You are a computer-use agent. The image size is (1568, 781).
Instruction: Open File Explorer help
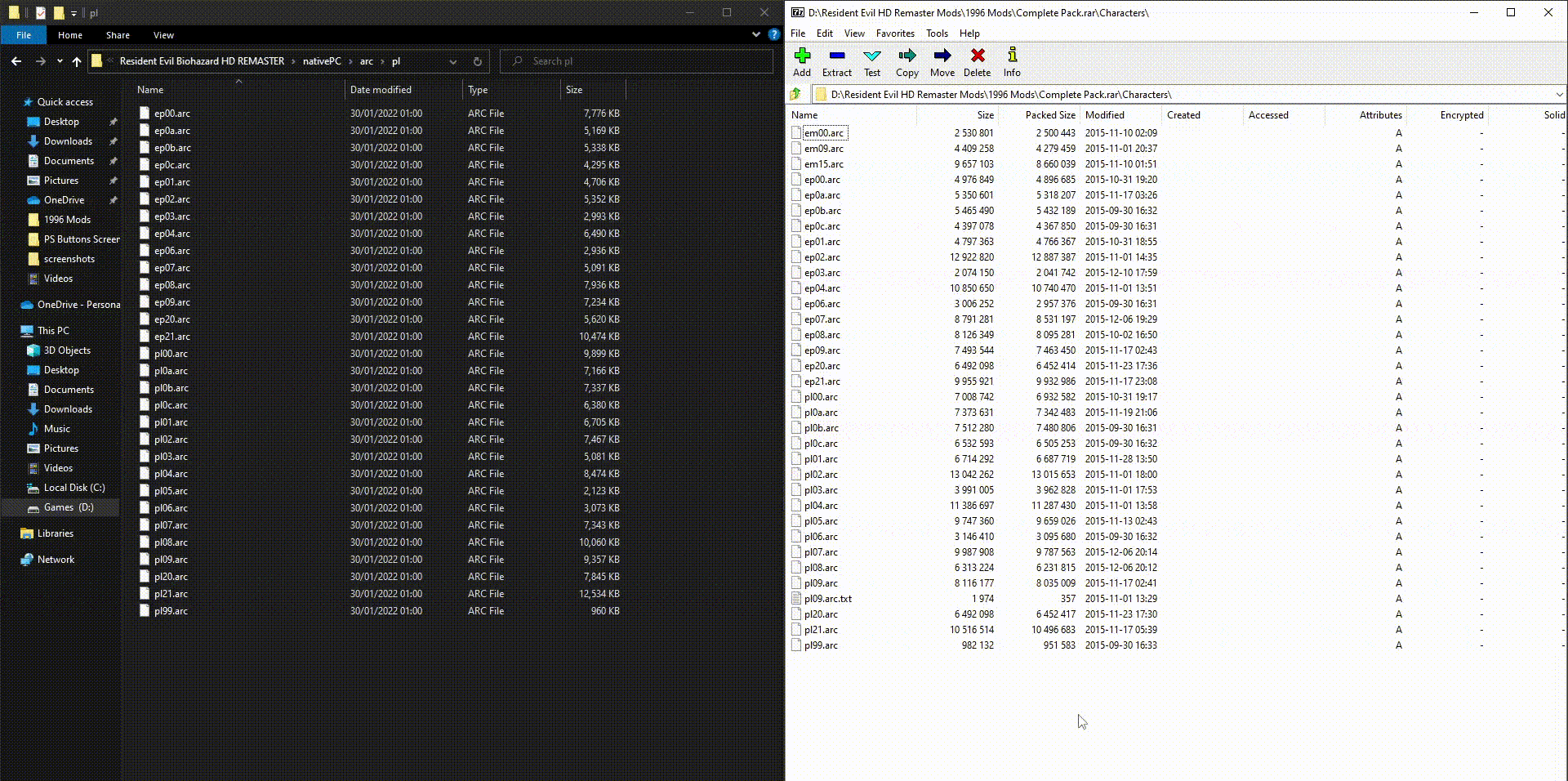pyautogui.click(x=774, y=34)
